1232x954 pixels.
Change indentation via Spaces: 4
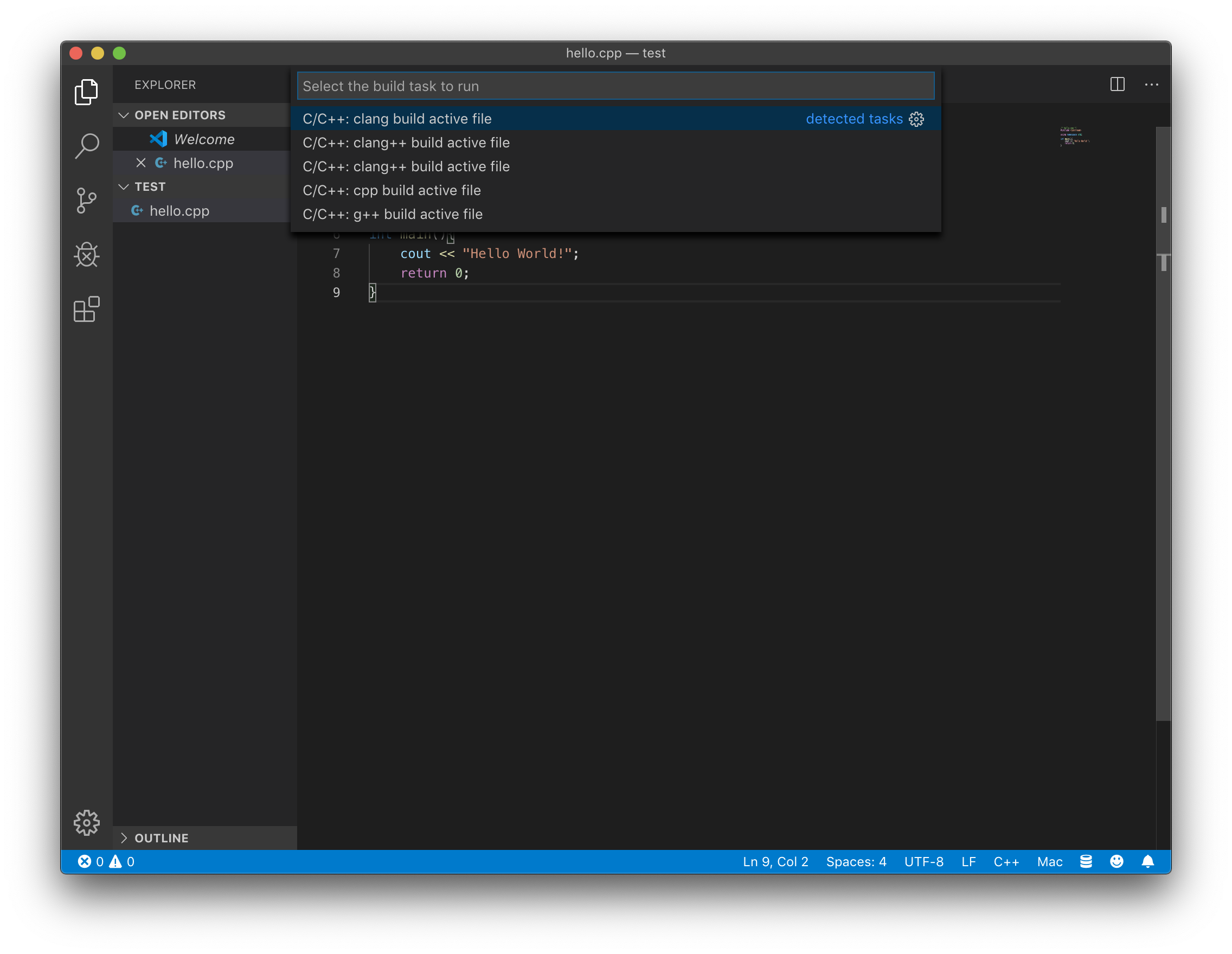click(856, 861)
